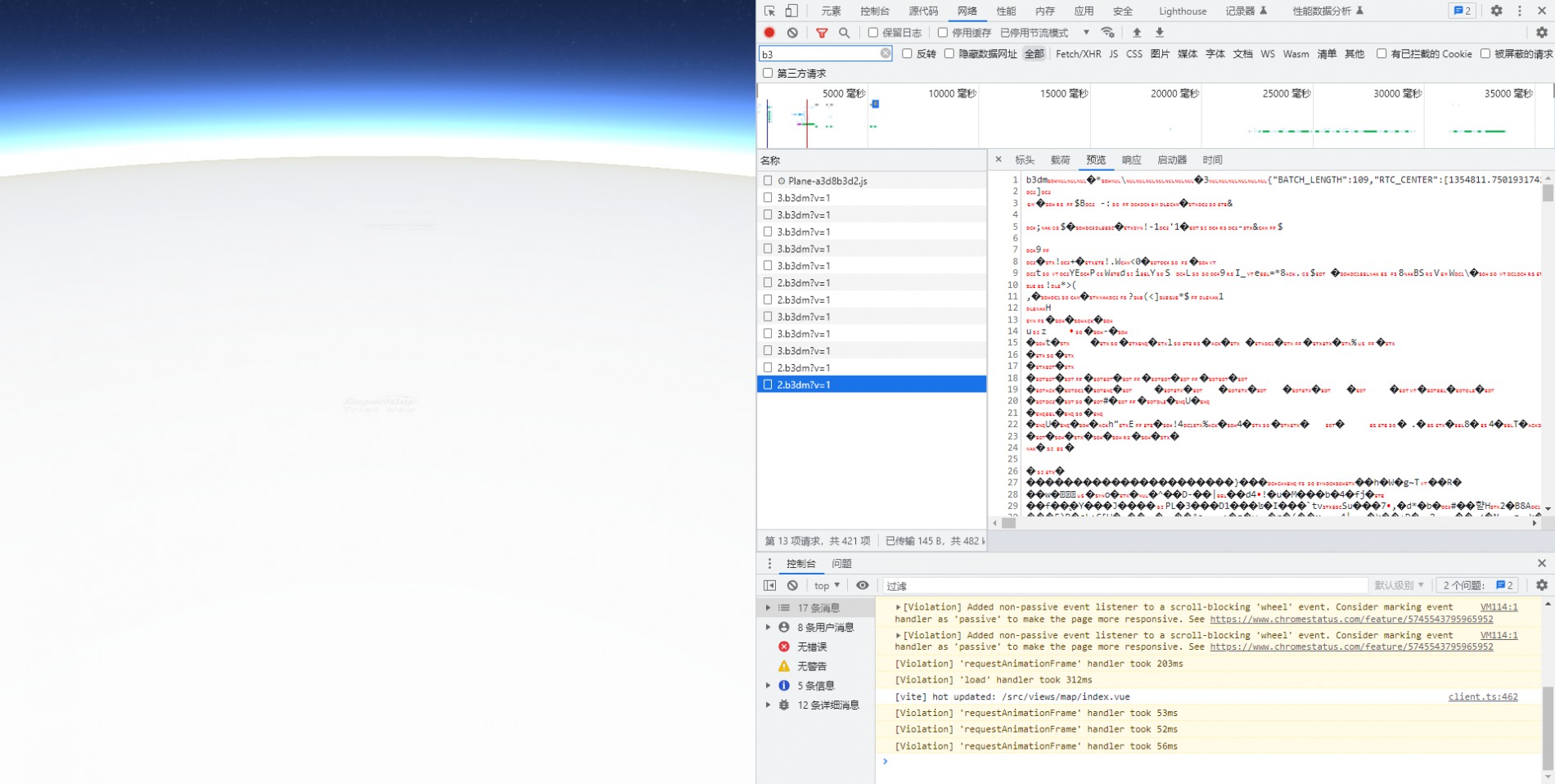Image resolution: width=1555 pixels, height=784 pixels.
Task: Toggle the console sidebar icon
Action: click(x=769, y=585)
